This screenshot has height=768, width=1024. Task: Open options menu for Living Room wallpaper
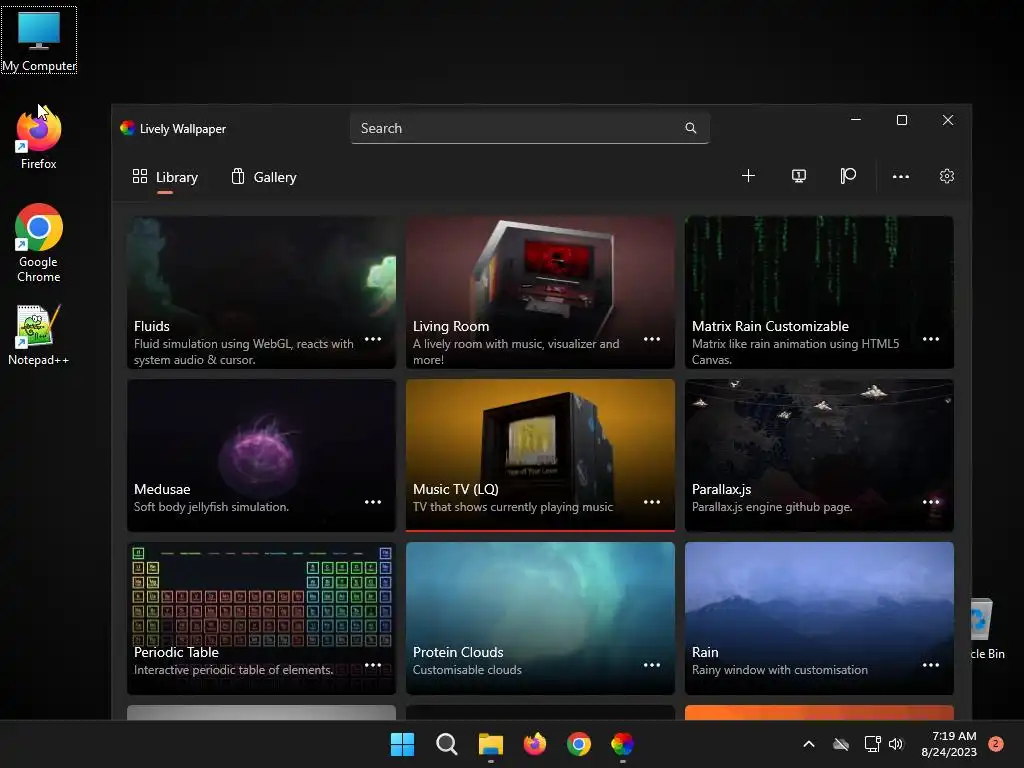(652, 339)
